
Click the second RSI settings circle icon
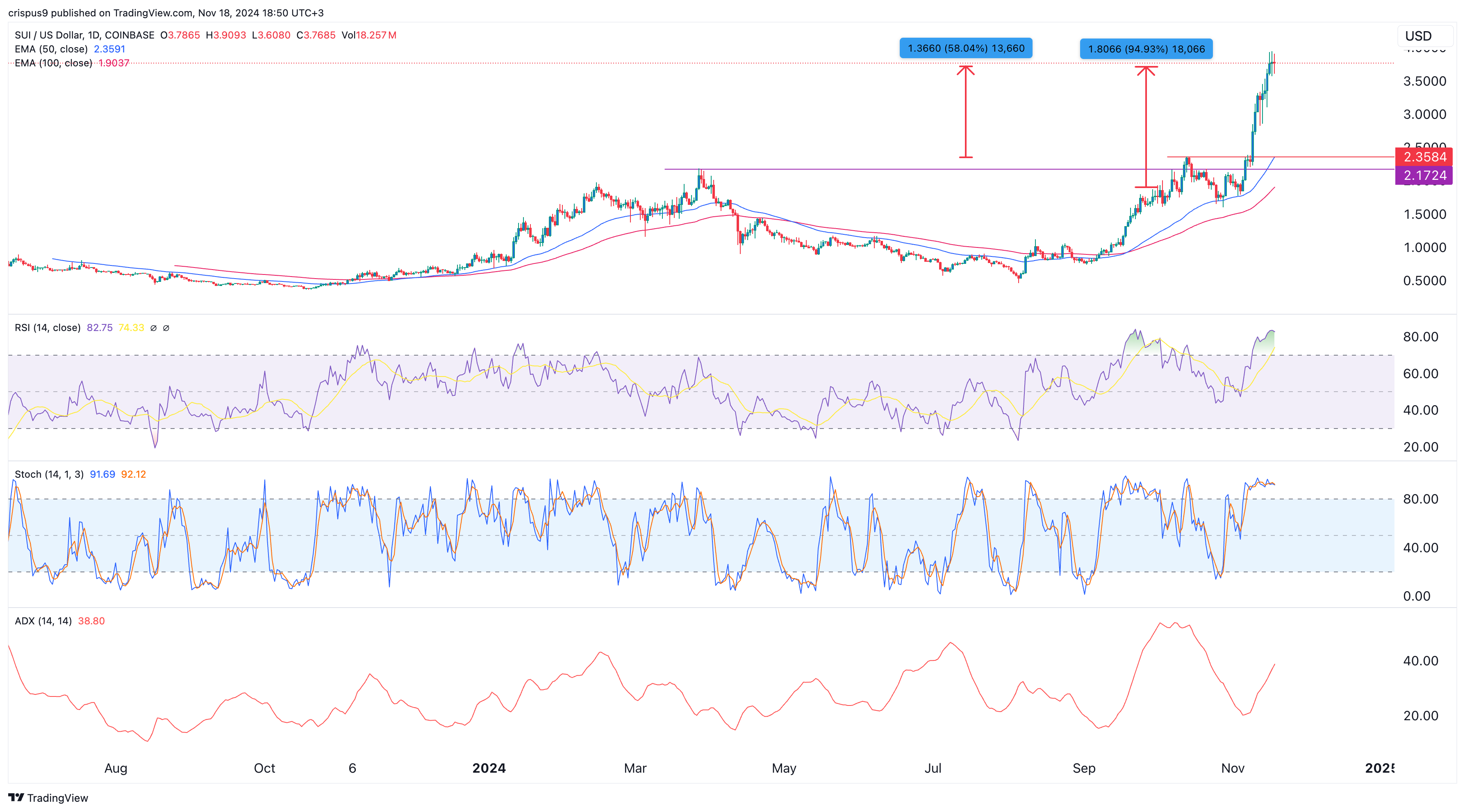(x=166, y=328)
